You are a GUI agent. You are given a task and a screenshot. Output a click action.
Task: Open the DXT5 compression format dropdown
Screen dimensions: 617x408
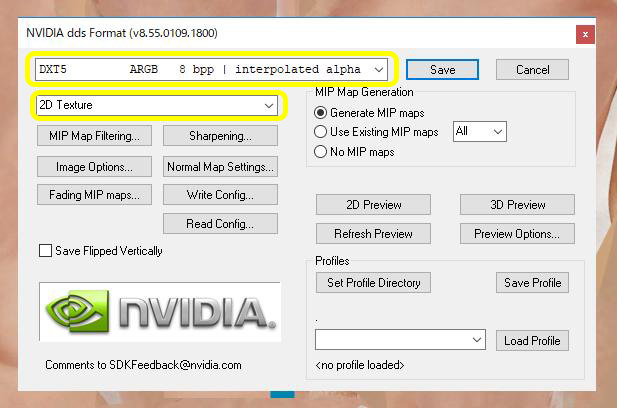(x=211, y=70)
